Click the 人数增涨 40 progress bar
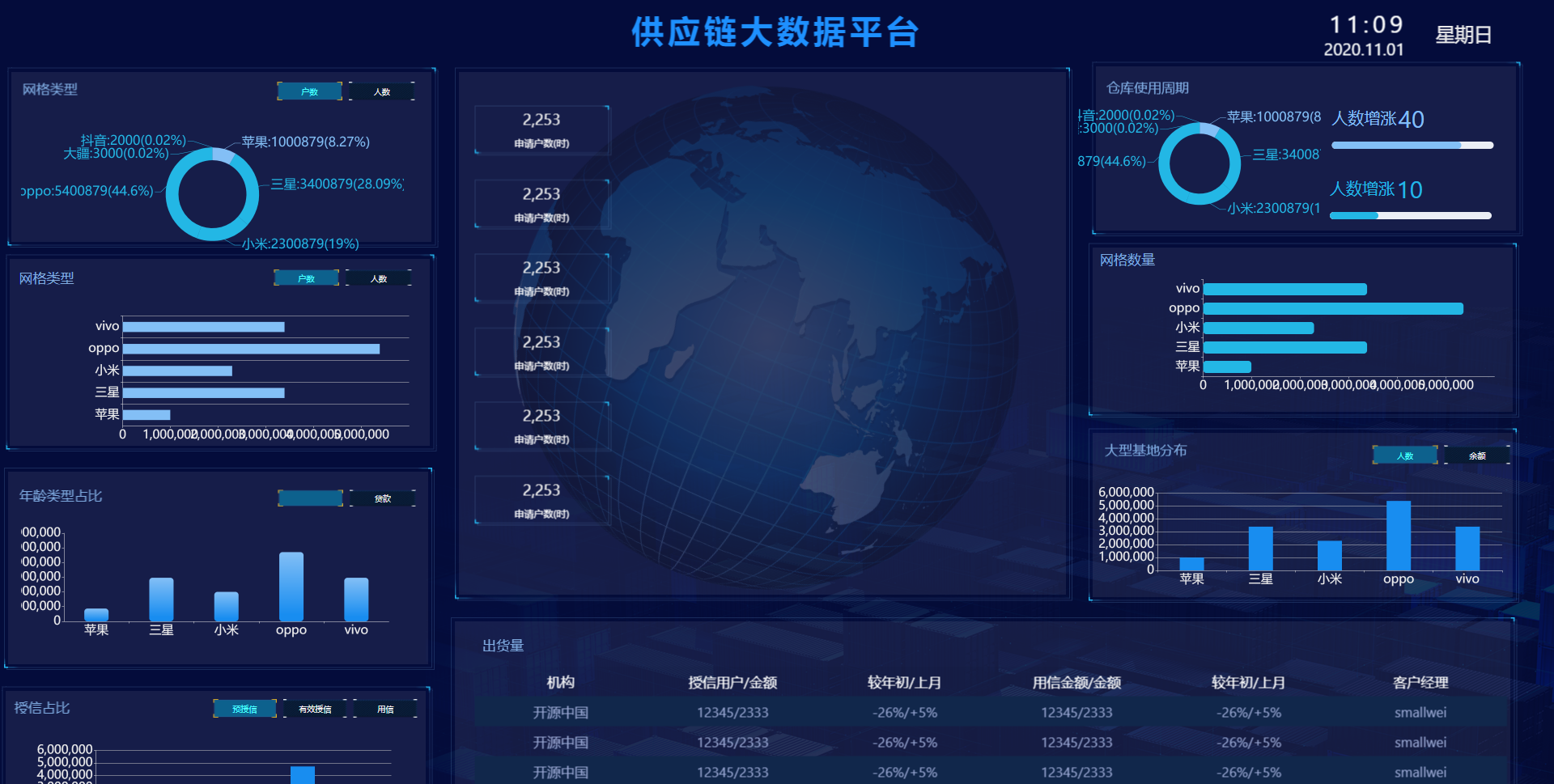The height and width of the screenshot is (784, 1554). [x=1412, y=146]
